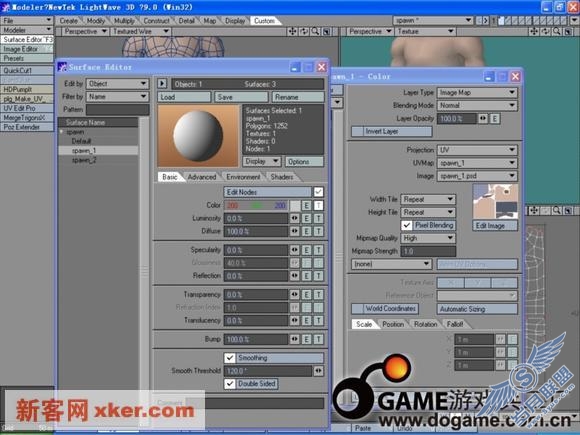The image size is (580, 435).
Task: Open the Position tab in texture panel
Action: coord(393,324)
